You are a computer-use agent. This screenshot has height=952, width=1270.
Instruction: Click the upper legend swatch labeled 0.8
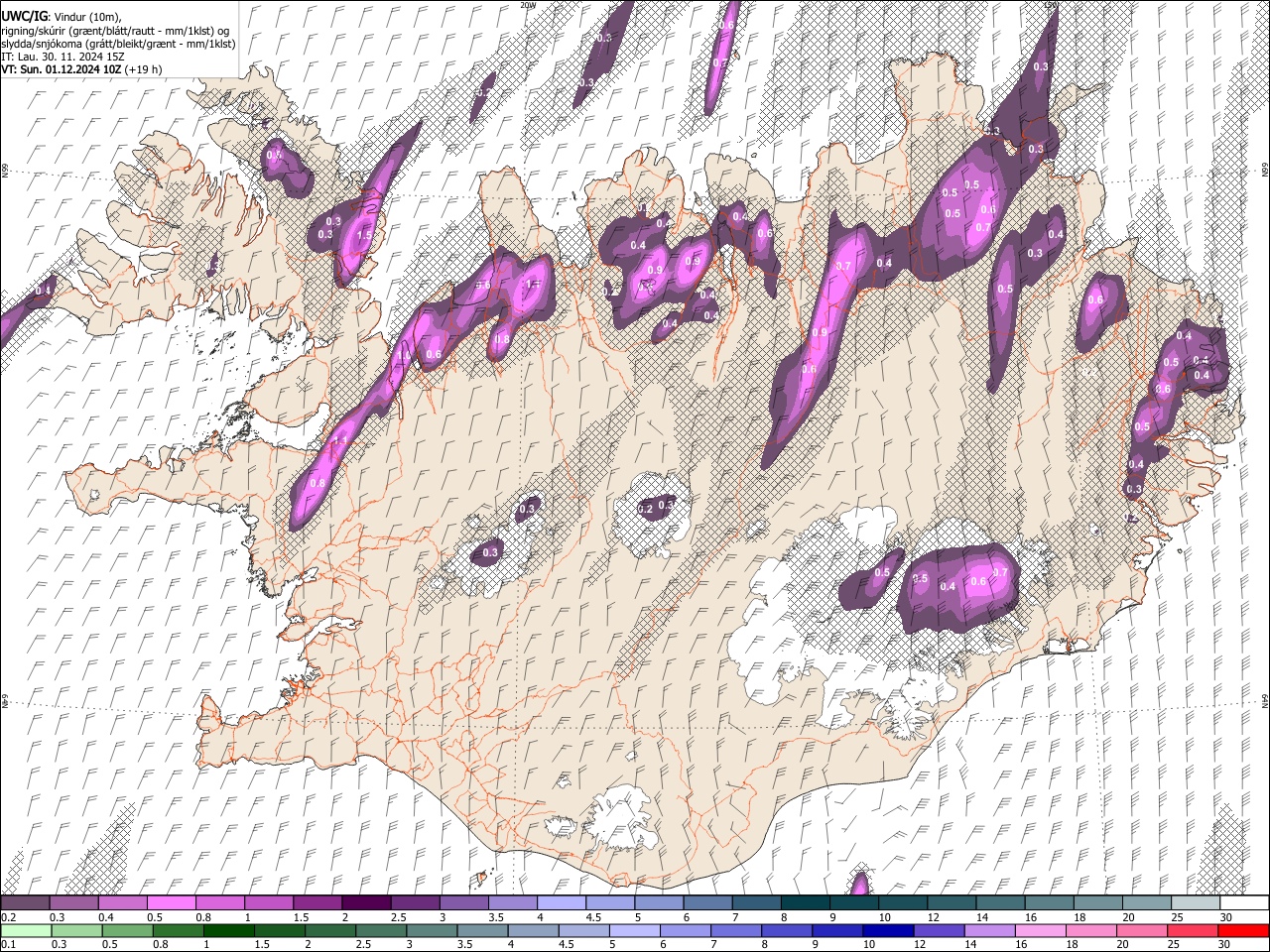coord(219,902)
